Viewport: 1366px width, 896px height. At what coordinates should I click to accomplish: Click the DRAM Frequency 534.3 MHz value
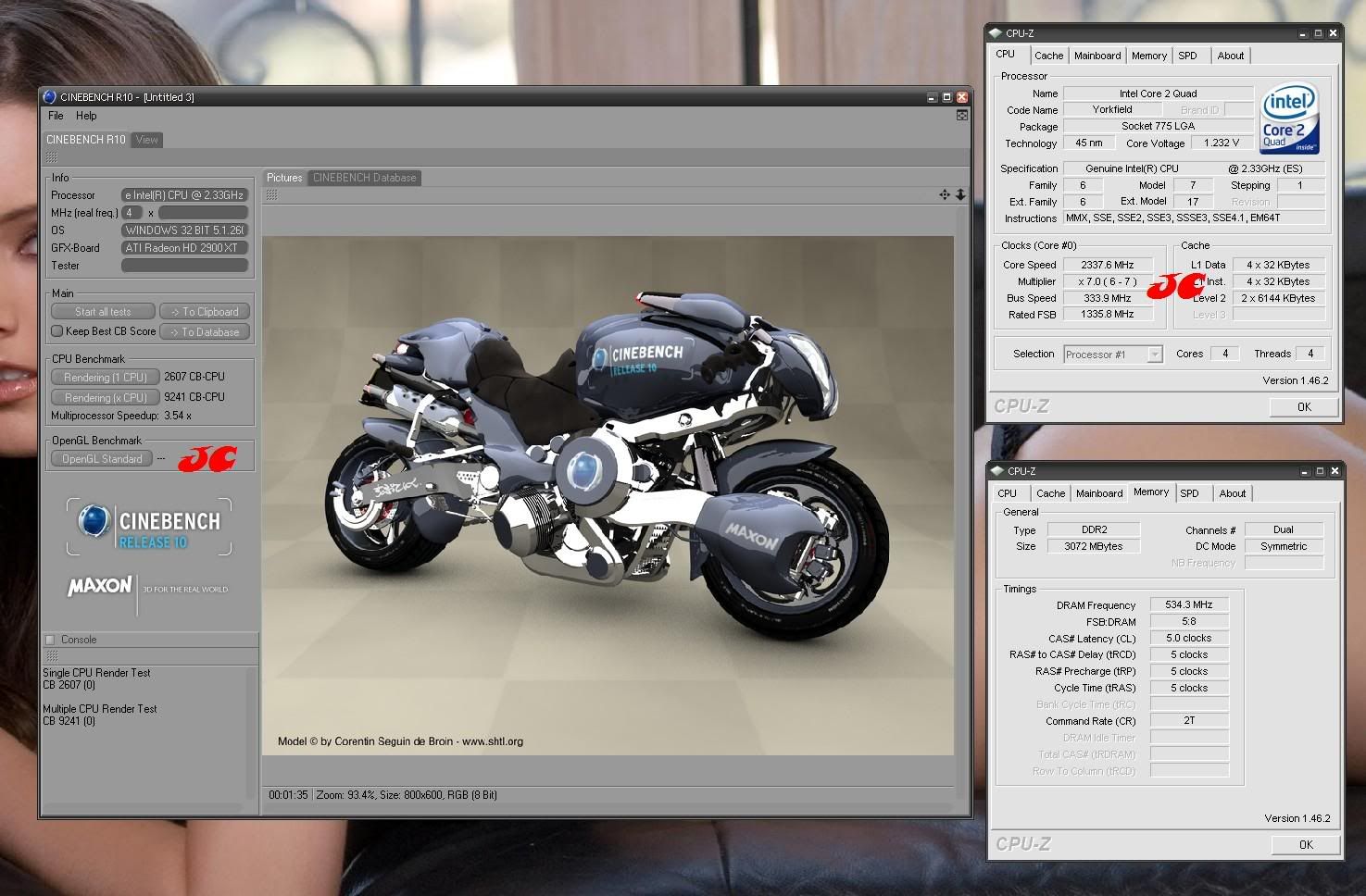click(x=1189, y=604)
